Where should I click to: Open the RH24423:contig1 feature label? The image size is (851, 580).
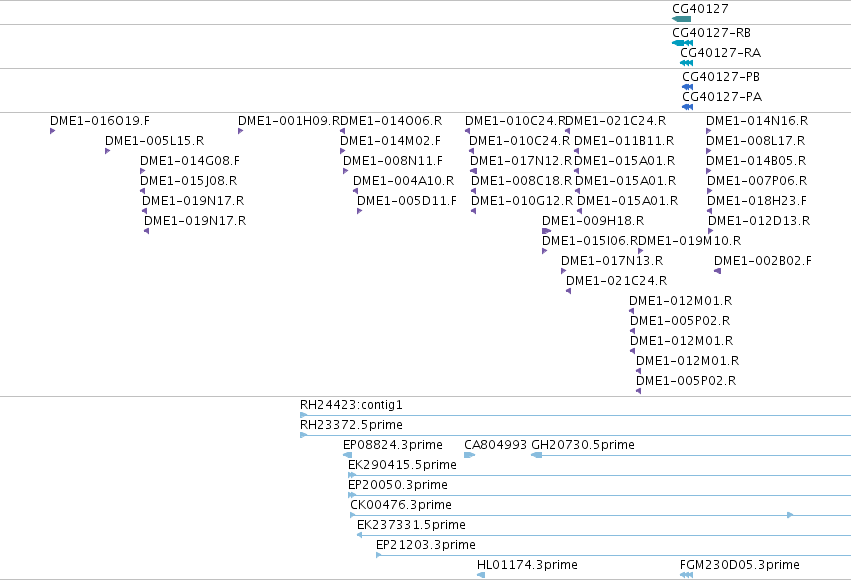coord(351,405)
